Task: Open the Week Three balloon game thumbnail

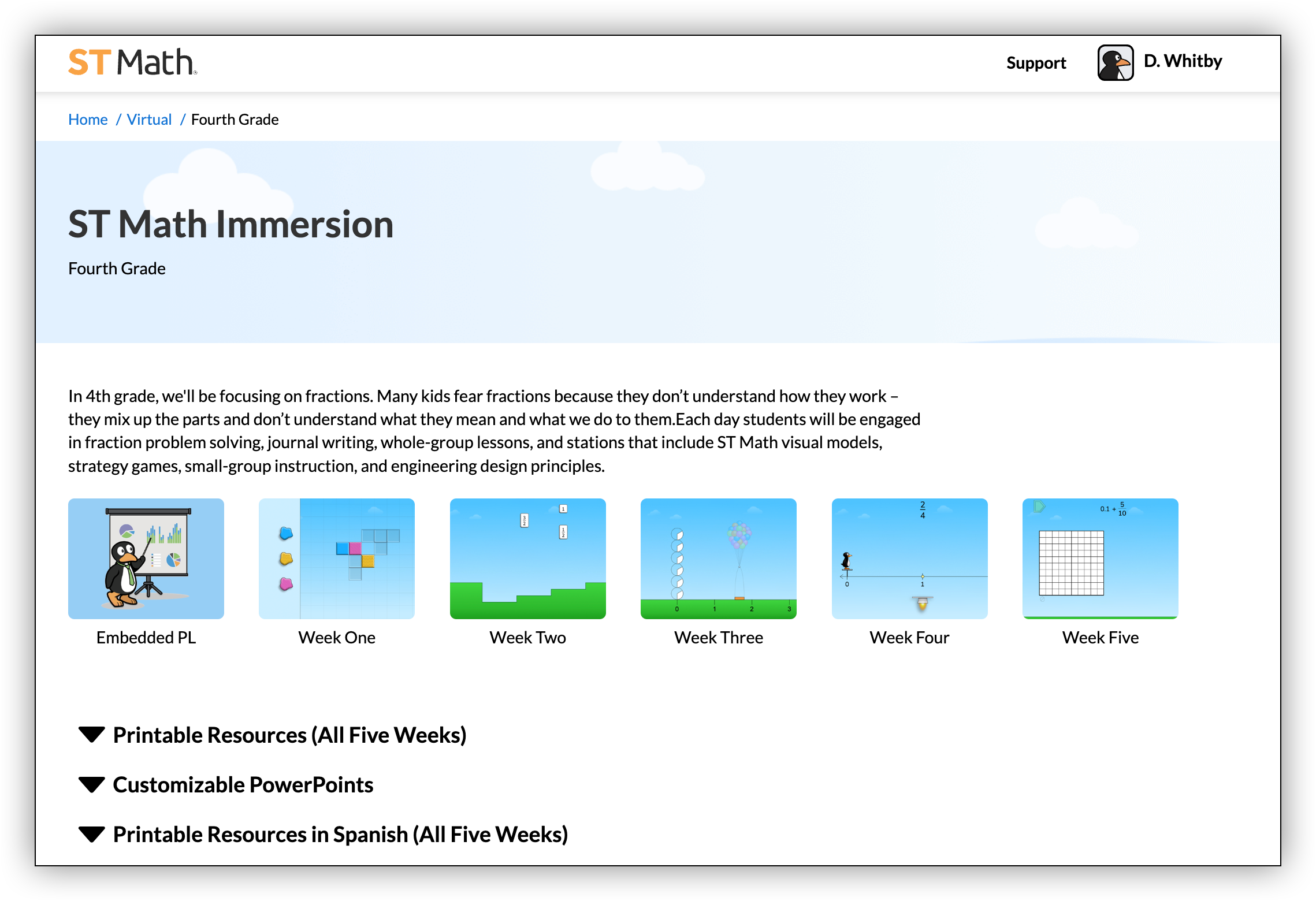Action: [718, 559]
